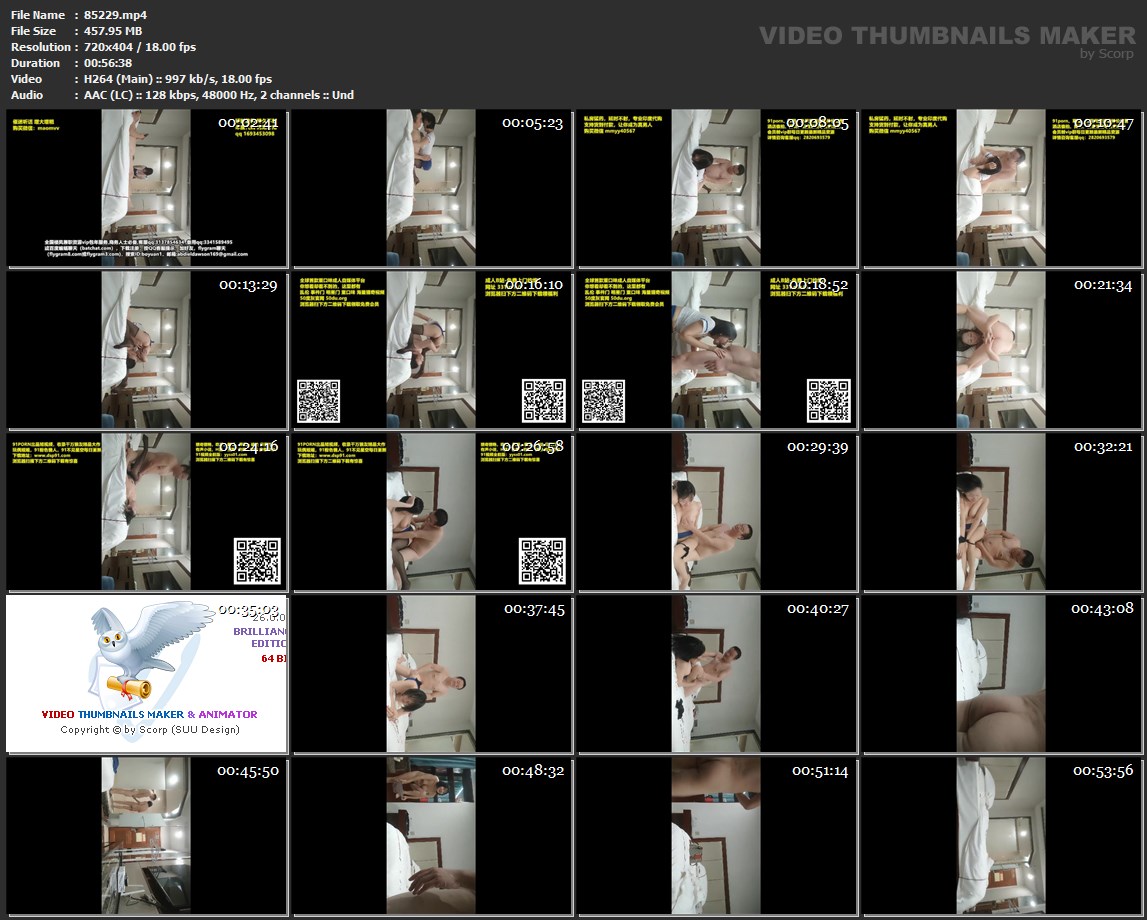Click the 'Copyright © by Scorp (SUU Design)' text

point(150,730)
